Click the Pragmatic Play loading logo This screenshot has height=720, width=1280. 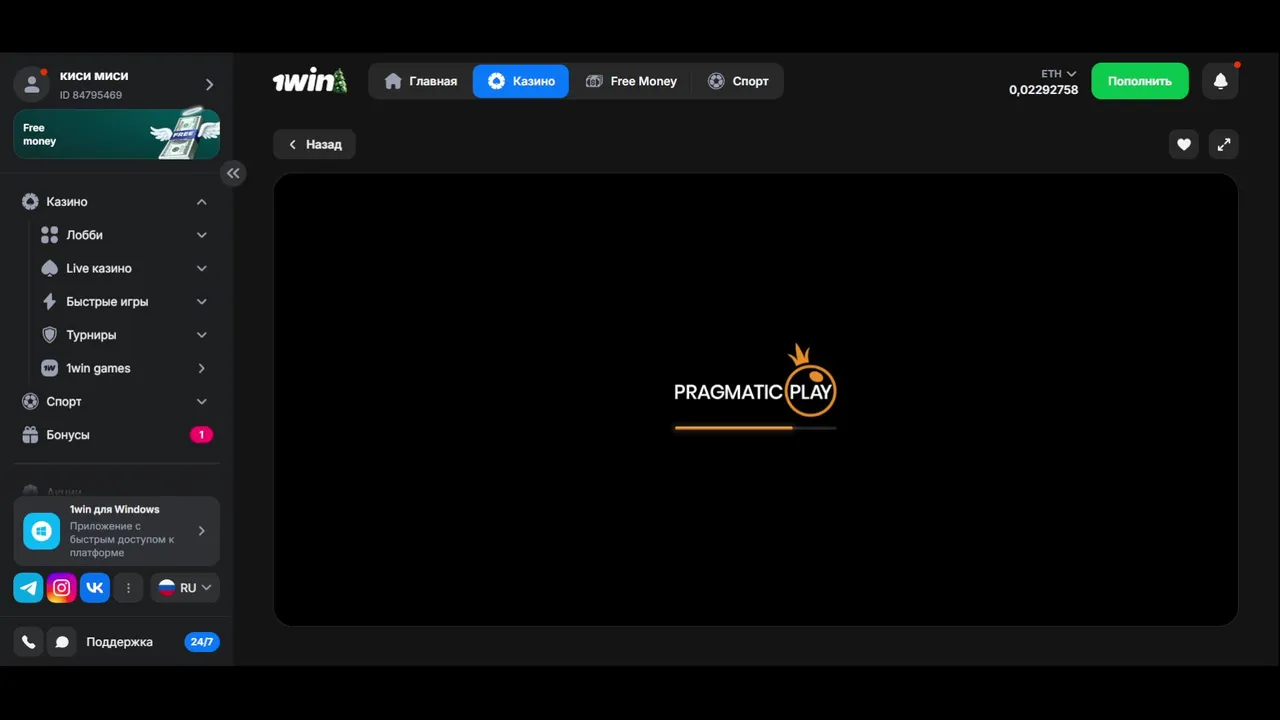pyautogui.click(x=755, y=382)
